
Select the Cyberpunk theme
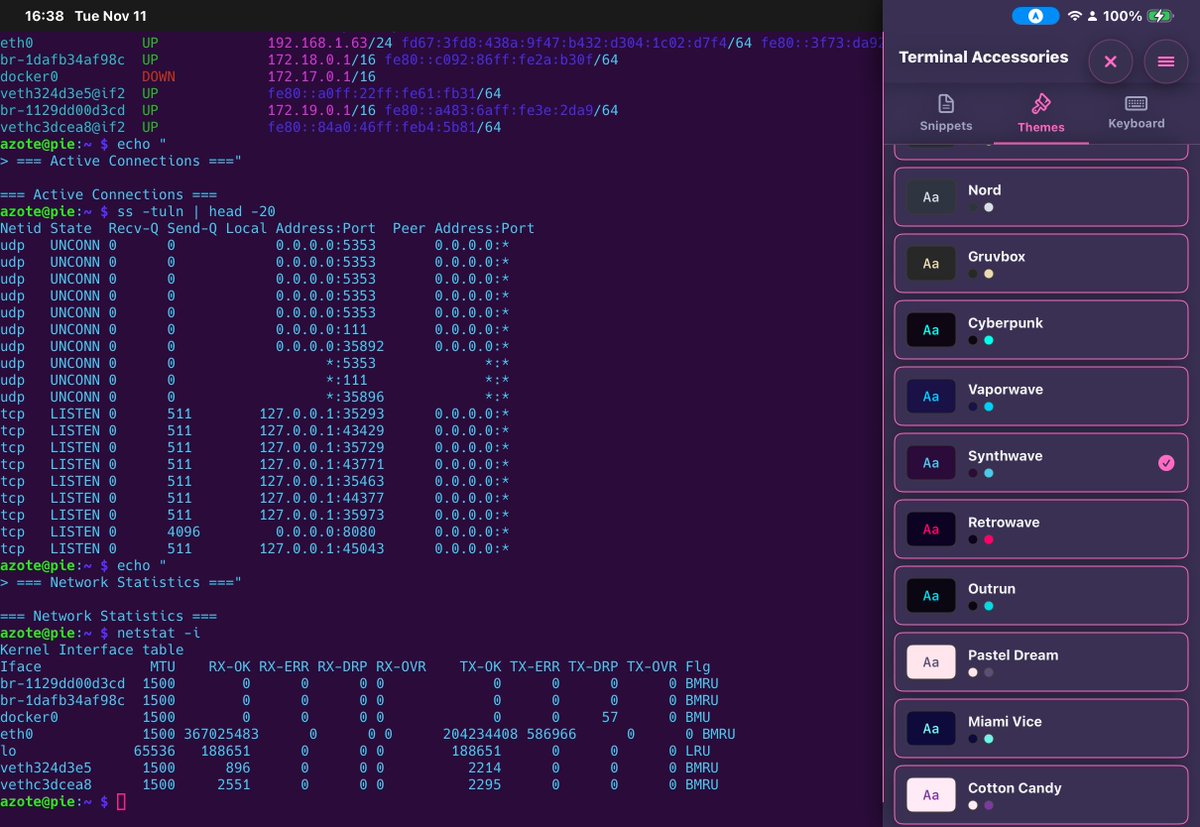[x=1041, y=330]
